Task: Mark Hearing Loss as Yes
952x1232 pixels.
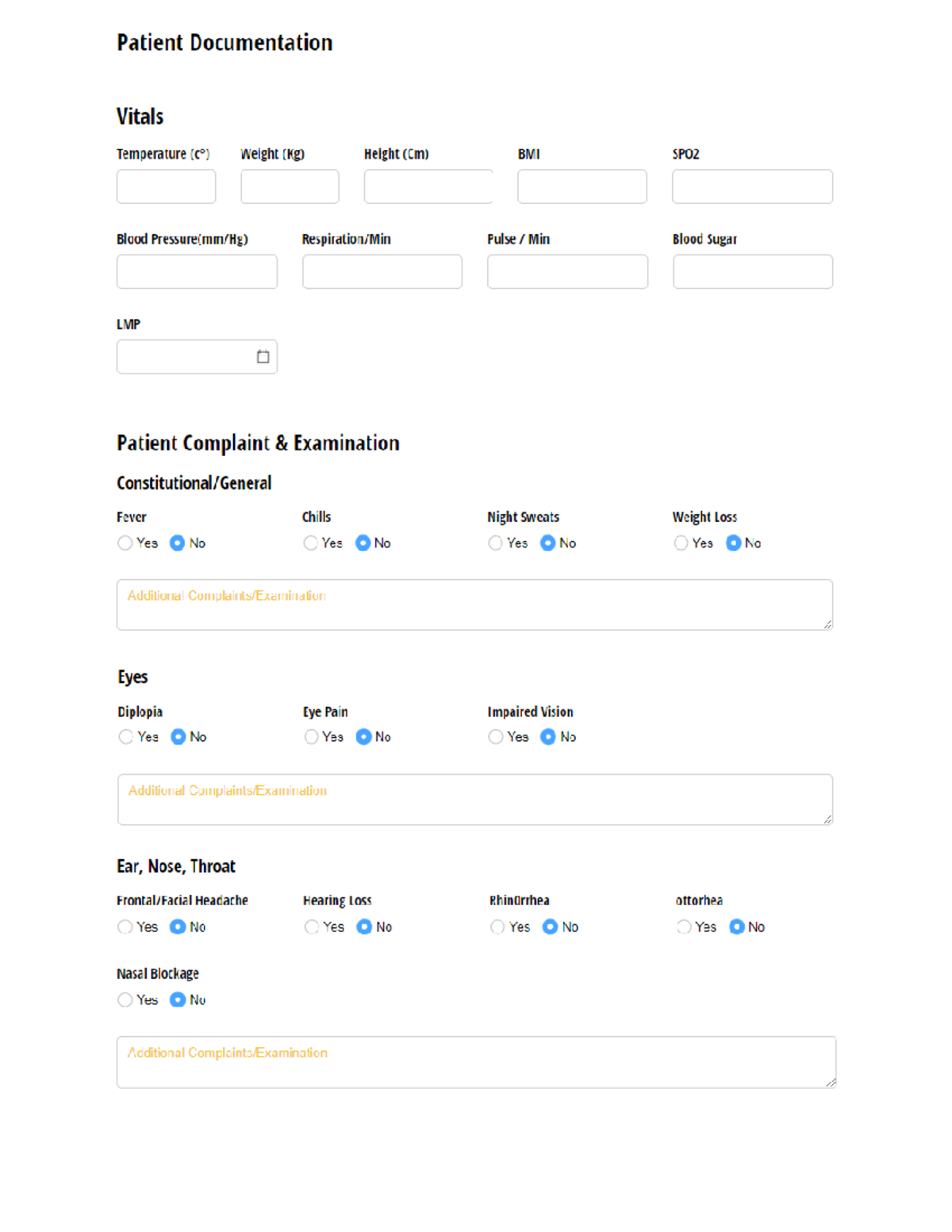Action: tap(312, 927)
